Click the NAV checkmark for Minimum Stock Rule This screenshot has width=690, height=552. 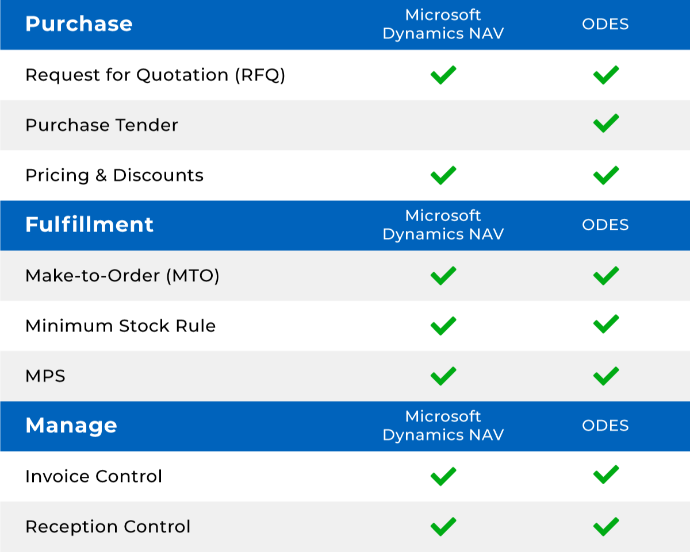tap(443, 326)
